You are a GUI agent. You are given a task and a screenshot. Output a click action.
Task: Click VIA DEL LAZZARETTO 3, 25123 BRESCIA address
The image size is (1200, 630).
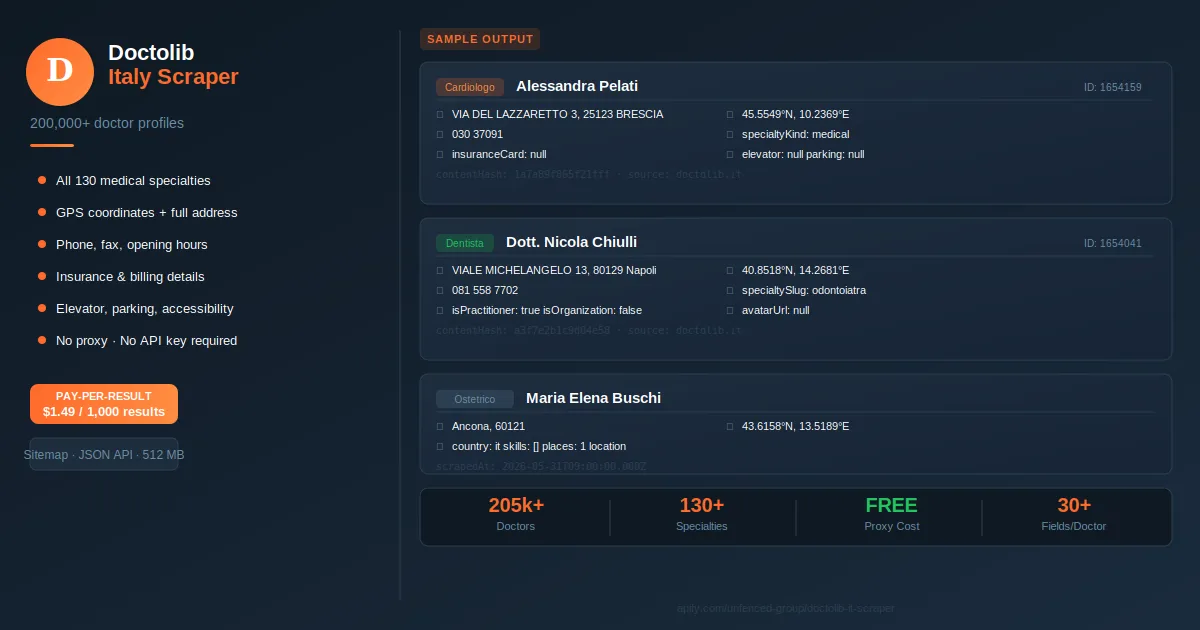pos(557,114)
